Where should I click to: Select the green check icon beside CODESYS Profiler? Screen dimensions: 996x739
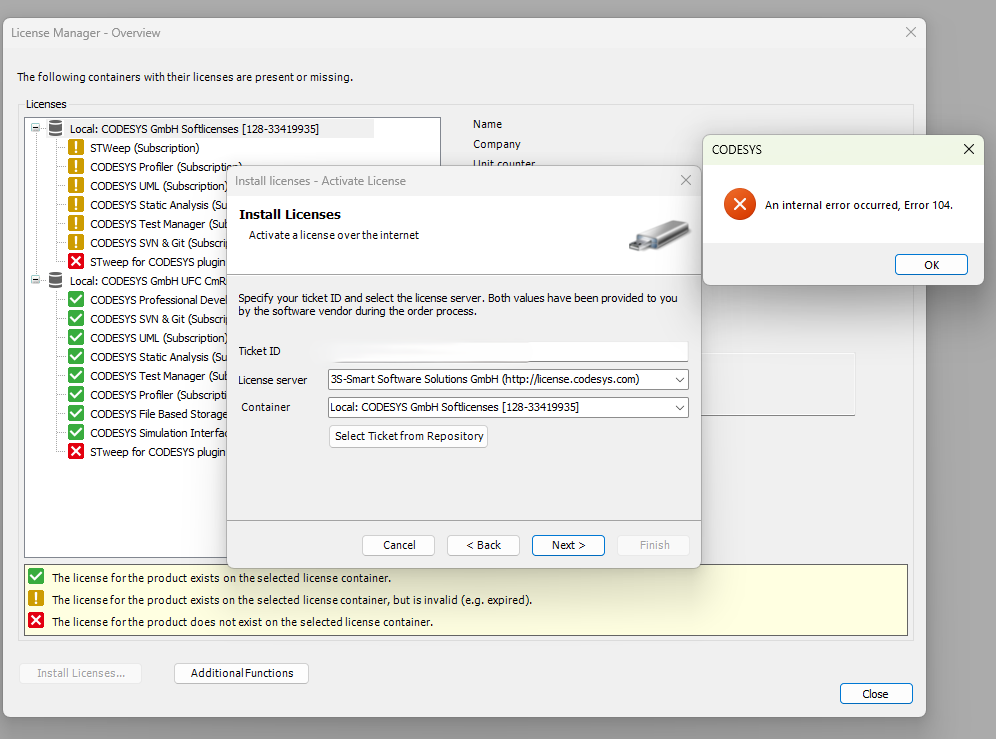76,395
